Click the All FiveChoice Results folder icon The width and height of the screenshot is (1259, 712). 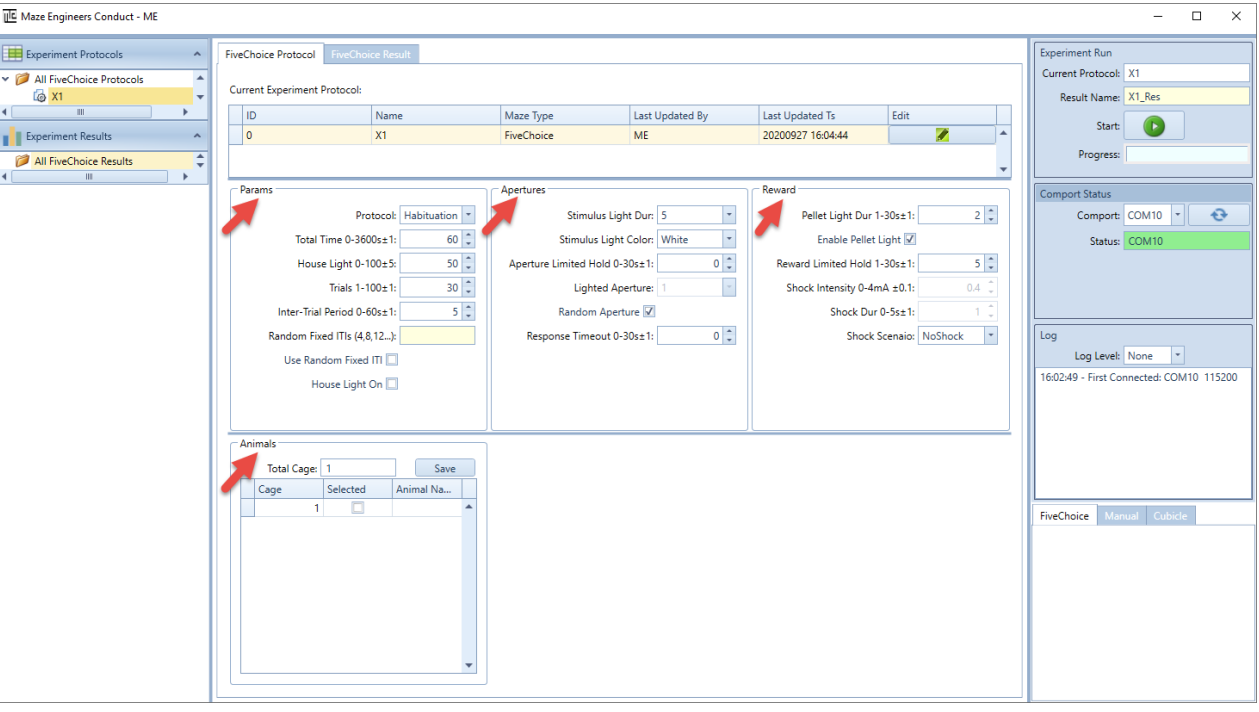(23, 161)
